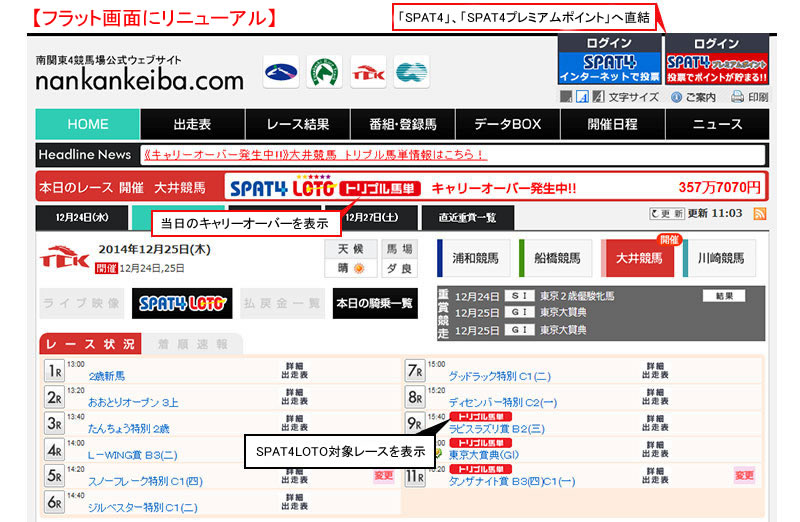Open SPAT4 login for internet betting
The width and height of the screenshot is (800, 522).
[610, 60]
